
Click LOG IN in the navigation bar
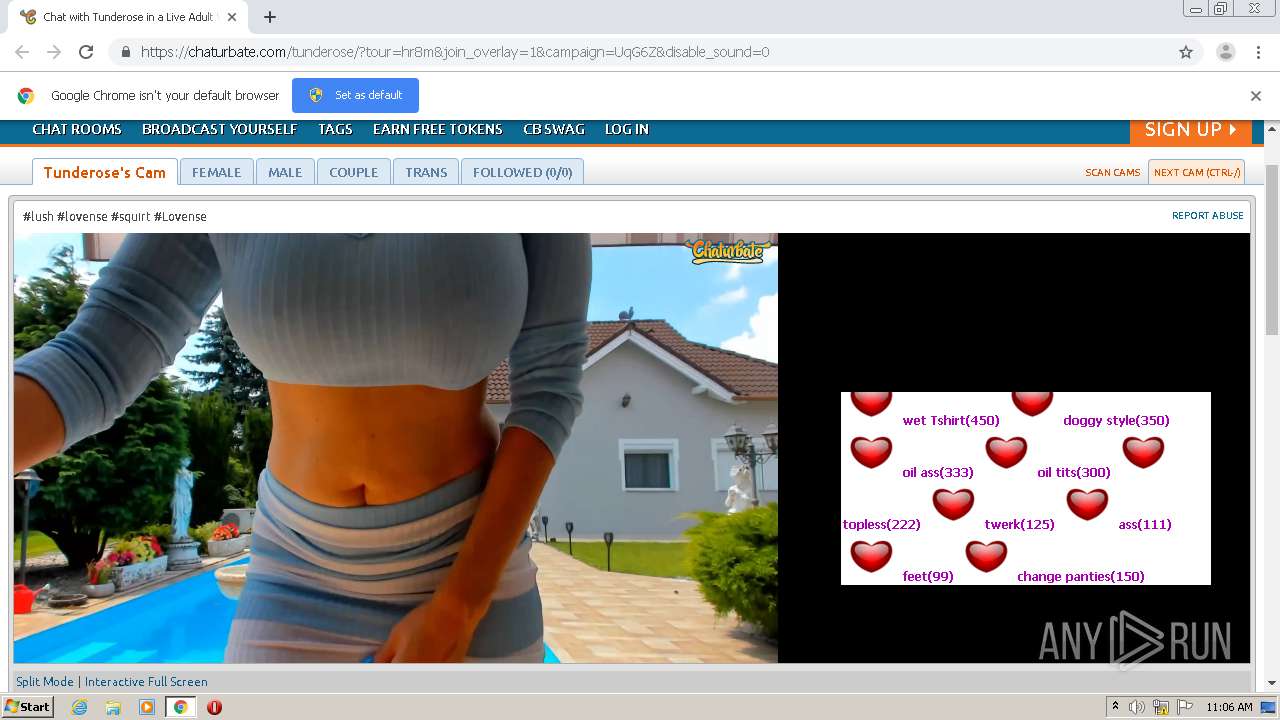627,129
